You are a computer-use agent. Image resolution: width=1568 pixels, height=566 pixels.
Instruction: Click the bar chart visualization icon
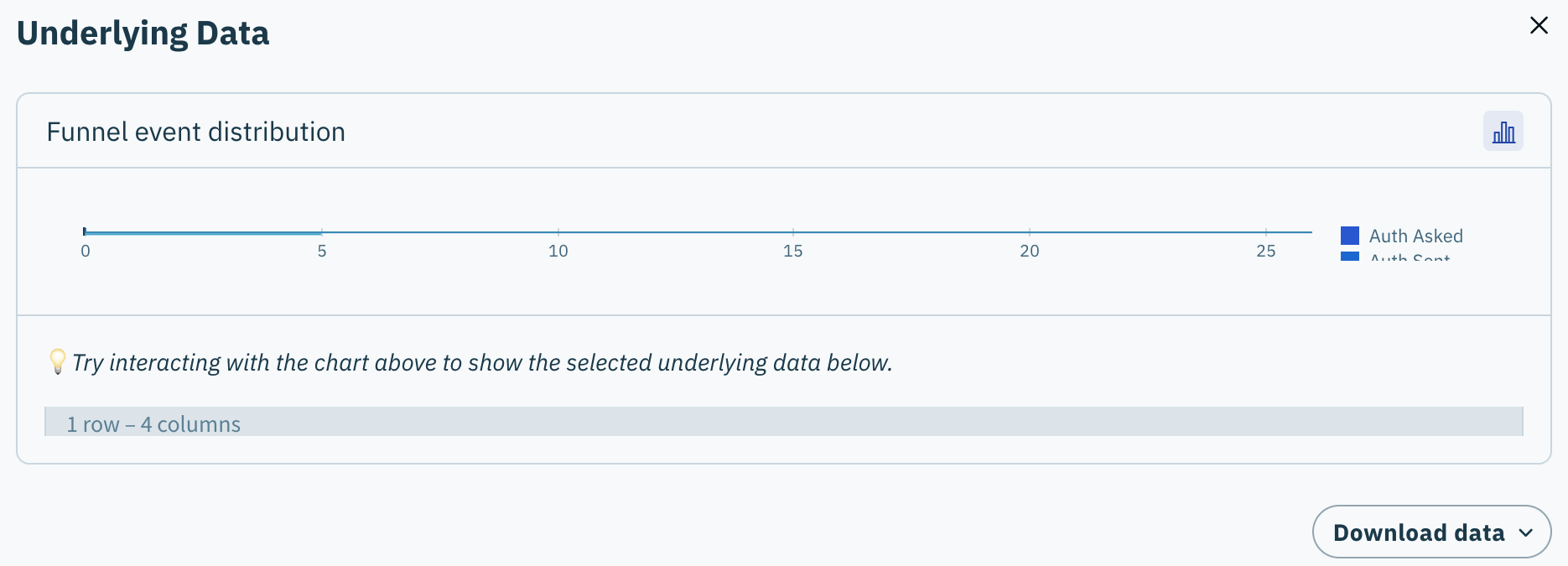click(1503, 132)
